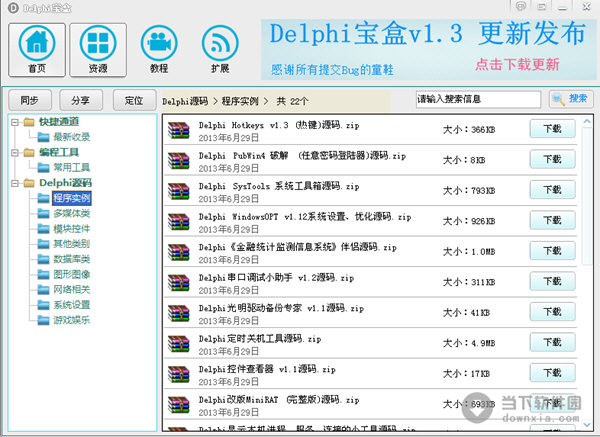Click the 定位 locate button
Screen dimensions: 600x437
pyautogui.click(x=134, y=100)
